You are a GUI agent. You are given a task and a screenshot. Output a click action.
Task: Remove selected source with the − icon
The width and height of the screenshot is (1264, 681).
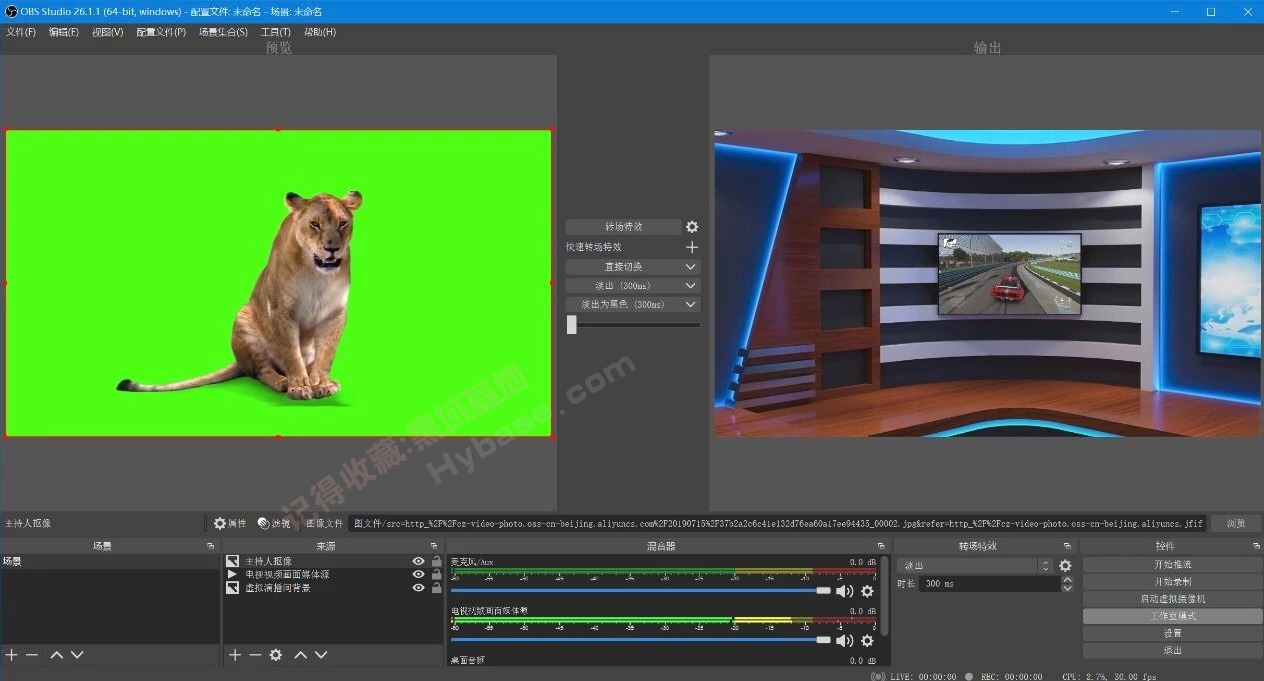[254, 655]
